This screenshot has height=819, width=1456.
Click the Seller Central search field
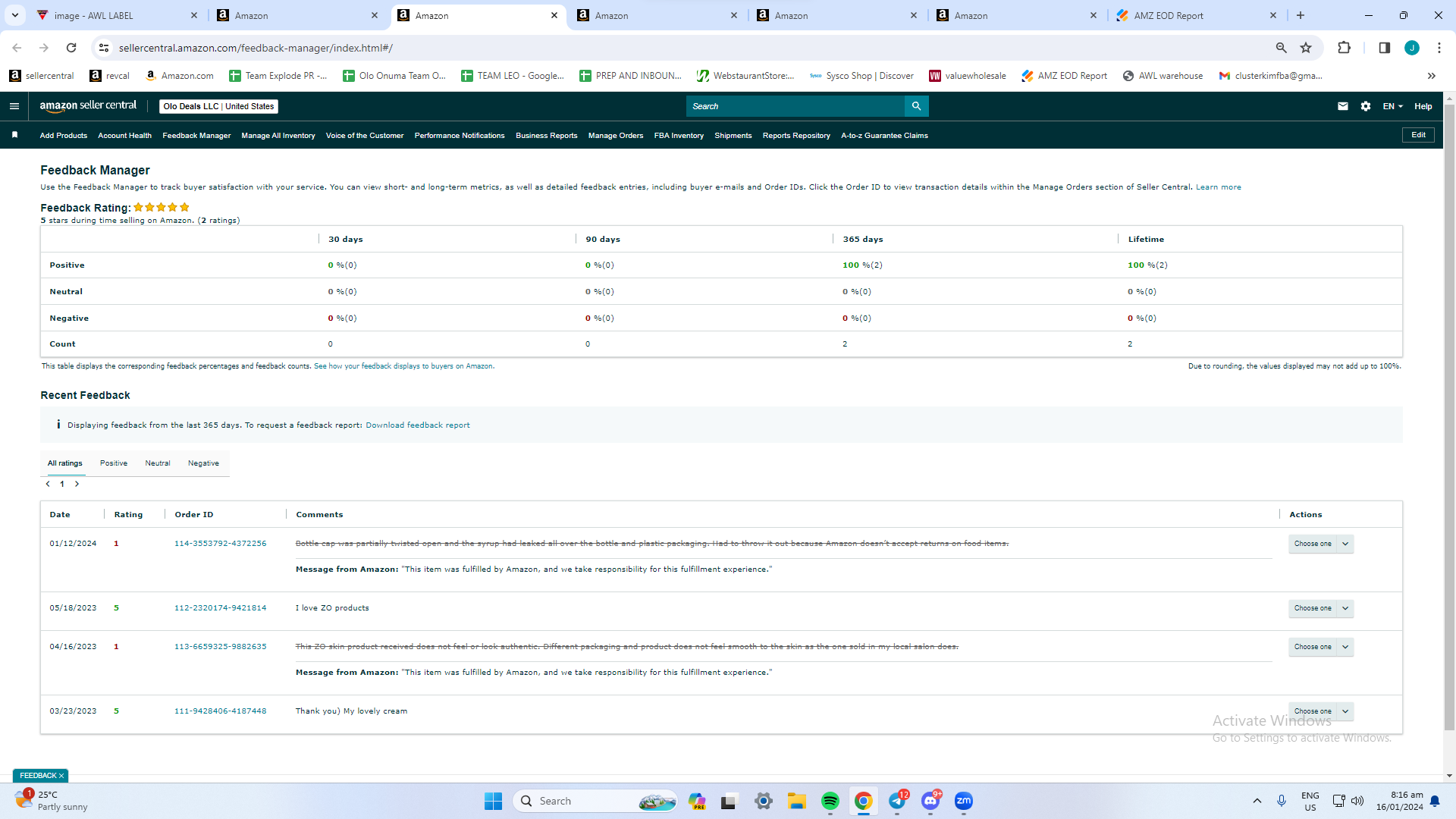(795, 106)
